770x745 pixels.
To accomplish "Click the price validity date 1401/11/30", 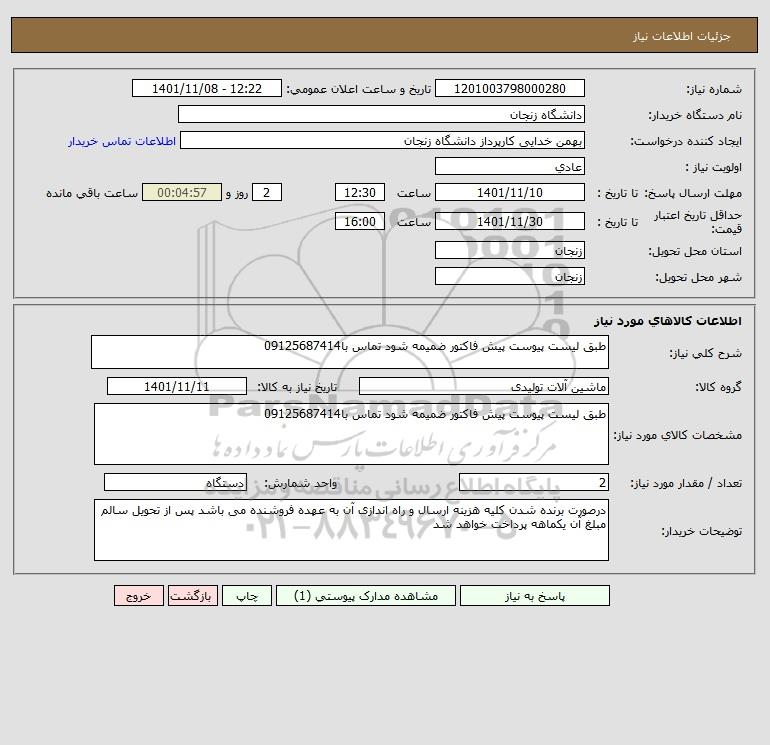I will point(510,221).
